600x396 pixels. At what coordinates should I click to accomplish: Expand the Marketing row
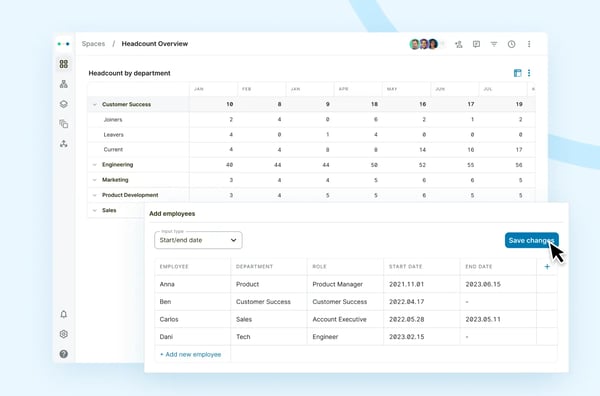[95, 180]
